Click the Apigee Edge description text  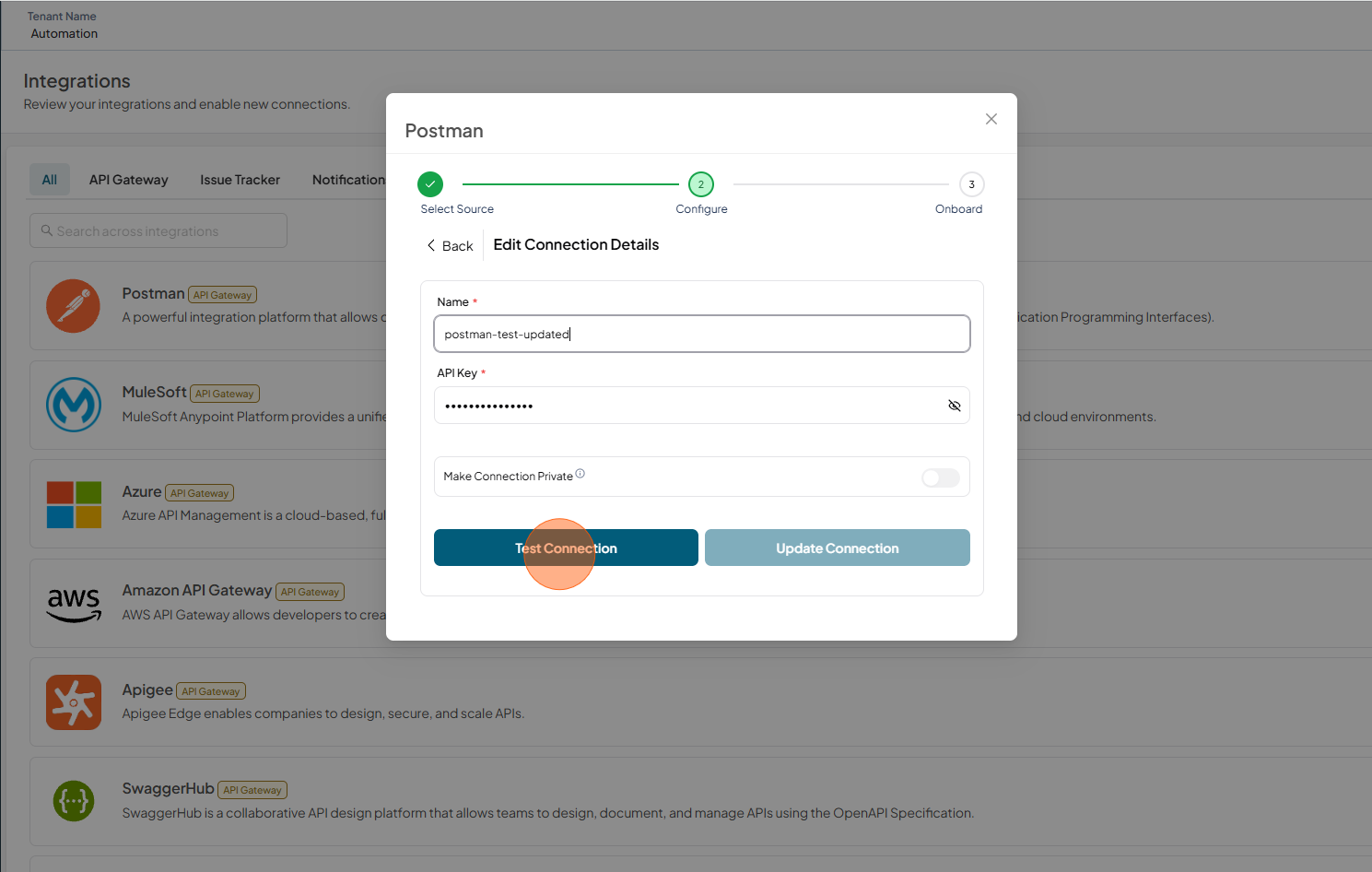click(x=323, y=713)
